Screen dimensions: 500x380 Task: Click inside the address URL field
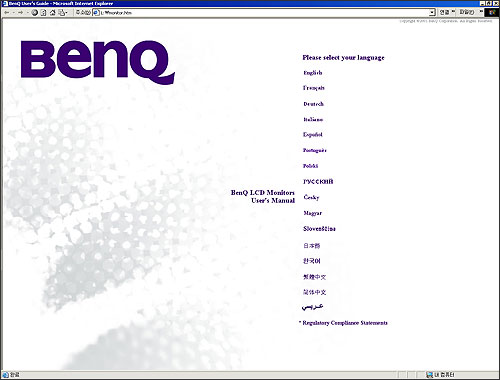pos(263,12)
